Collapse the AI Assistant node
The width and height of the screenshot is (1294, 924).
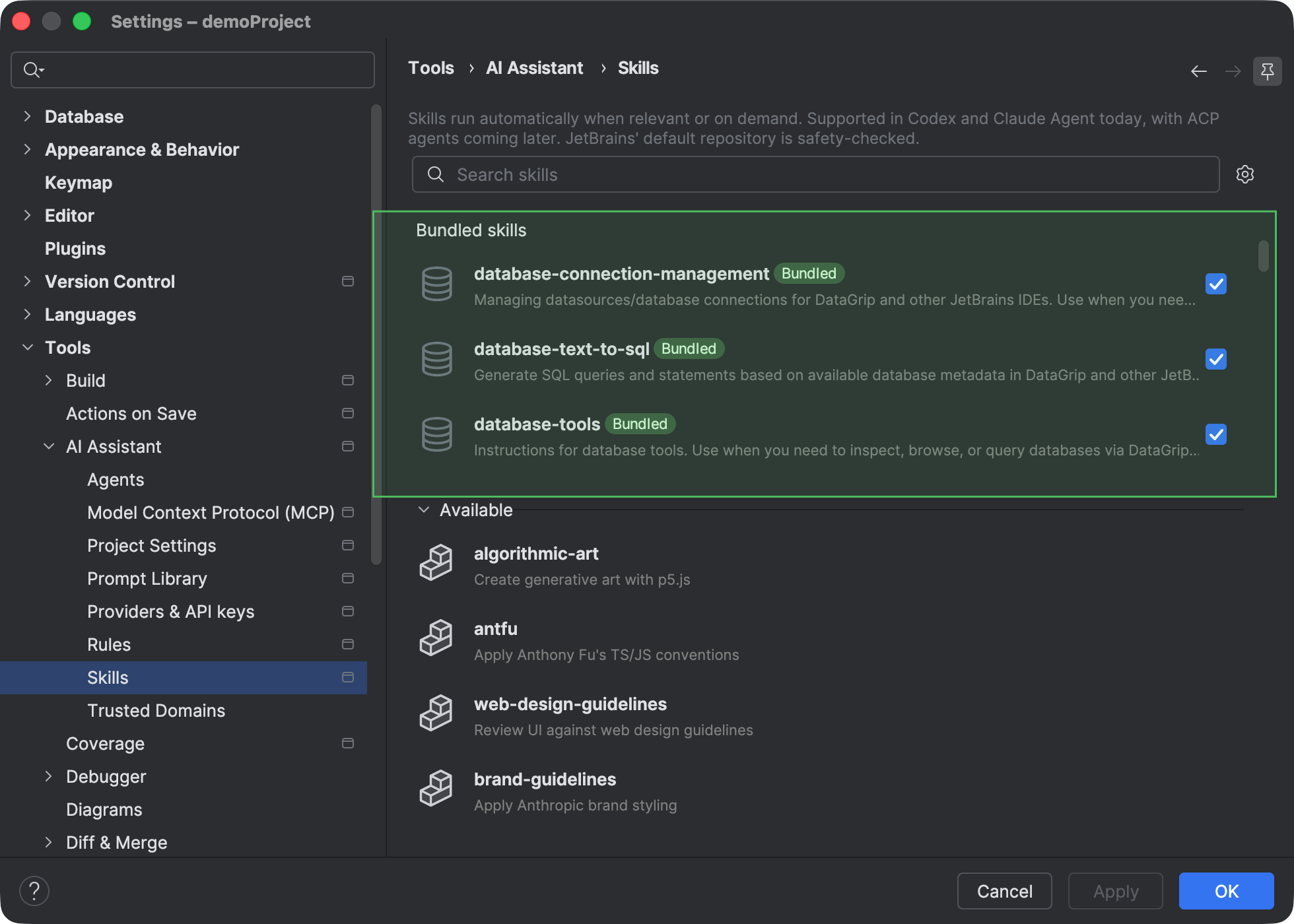click(48, 446)
